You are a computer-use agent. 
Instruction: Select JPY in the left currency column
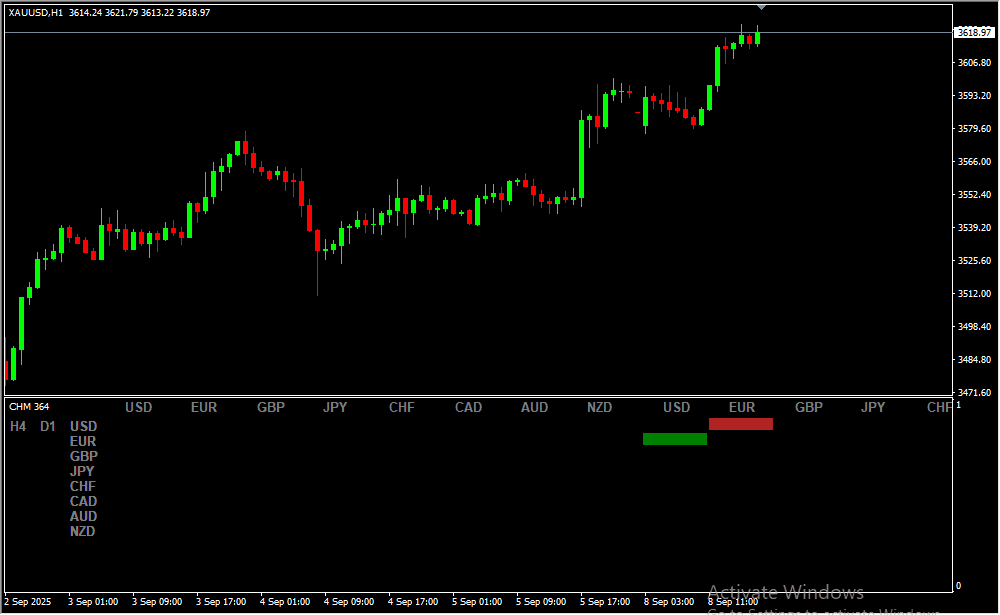point(82,471)
